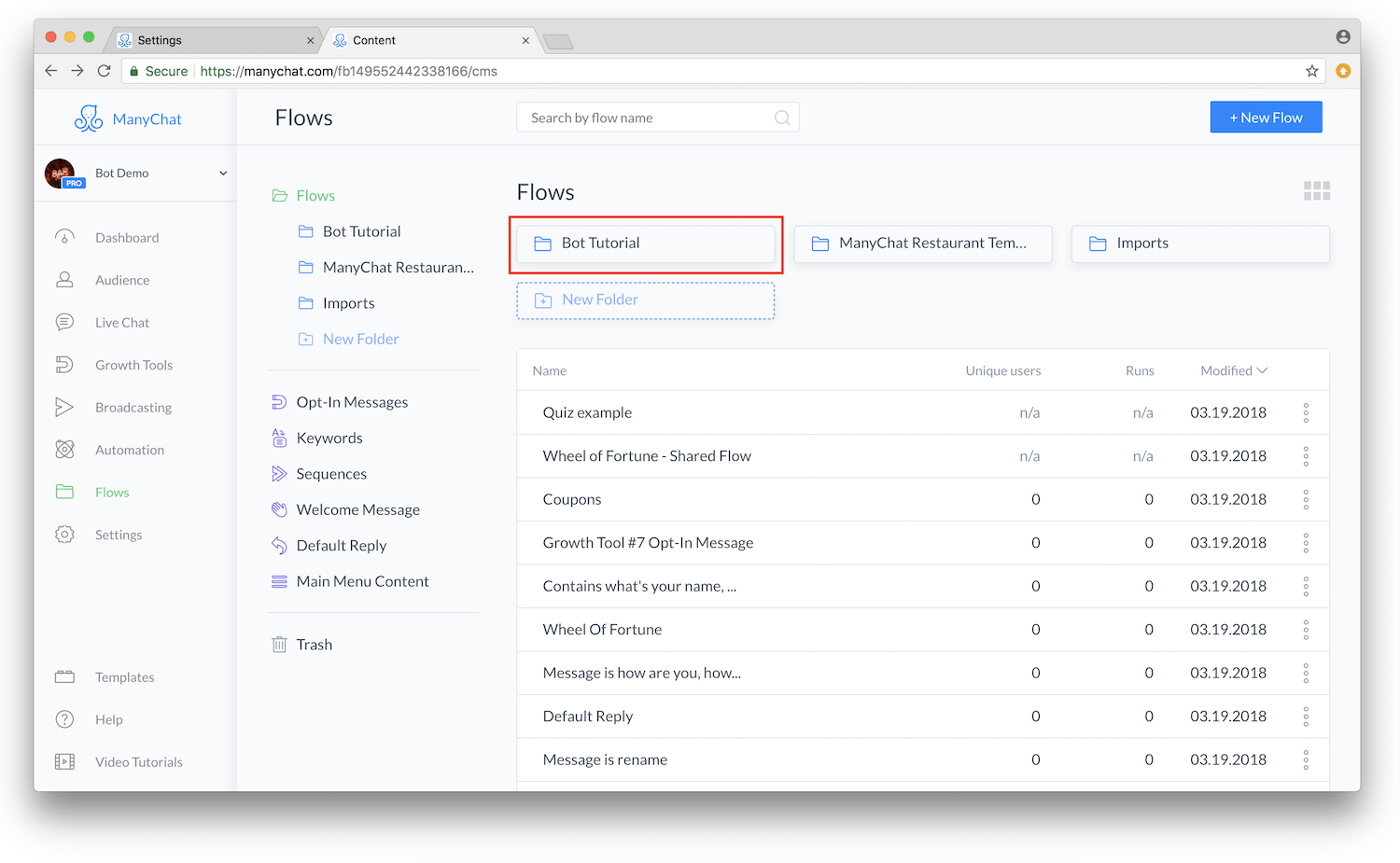Viewport: 1400px width, 863px height.
Task: Open Opt-In Messages section
Action: pos(352,402)
